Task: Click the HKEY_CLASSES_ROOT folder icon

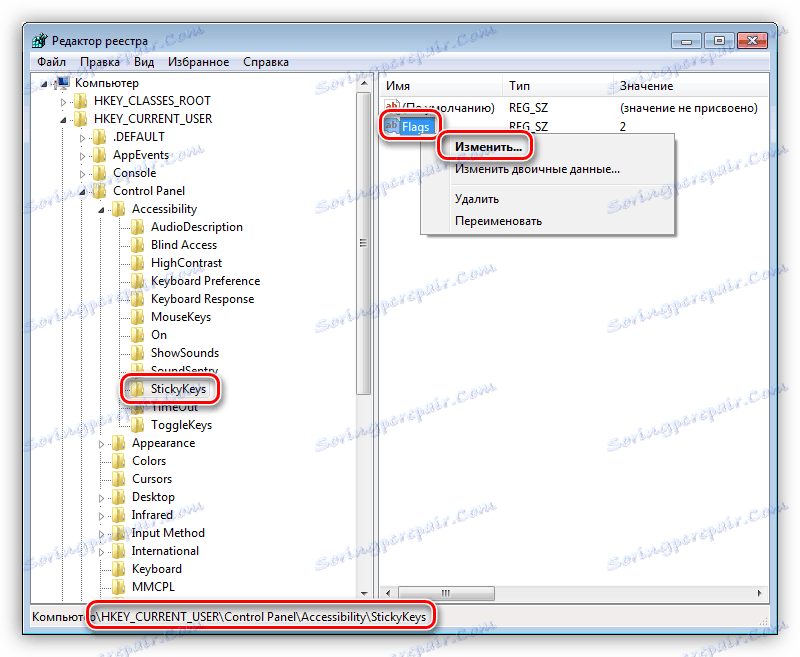Action: point(81,101)
